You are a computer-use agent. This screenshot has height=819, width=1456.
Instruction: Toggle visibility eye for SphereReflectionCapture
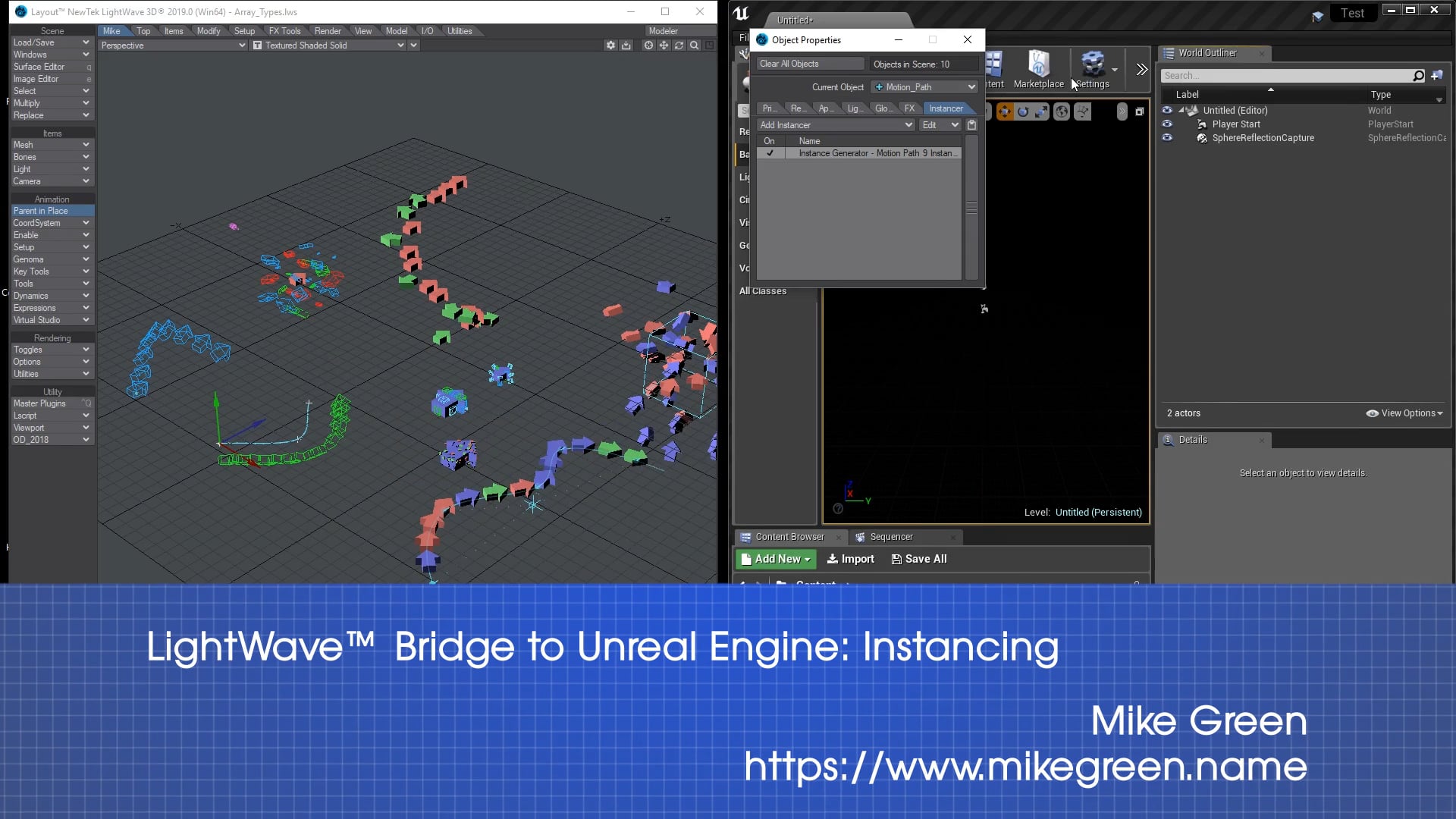pos(1167,138)
